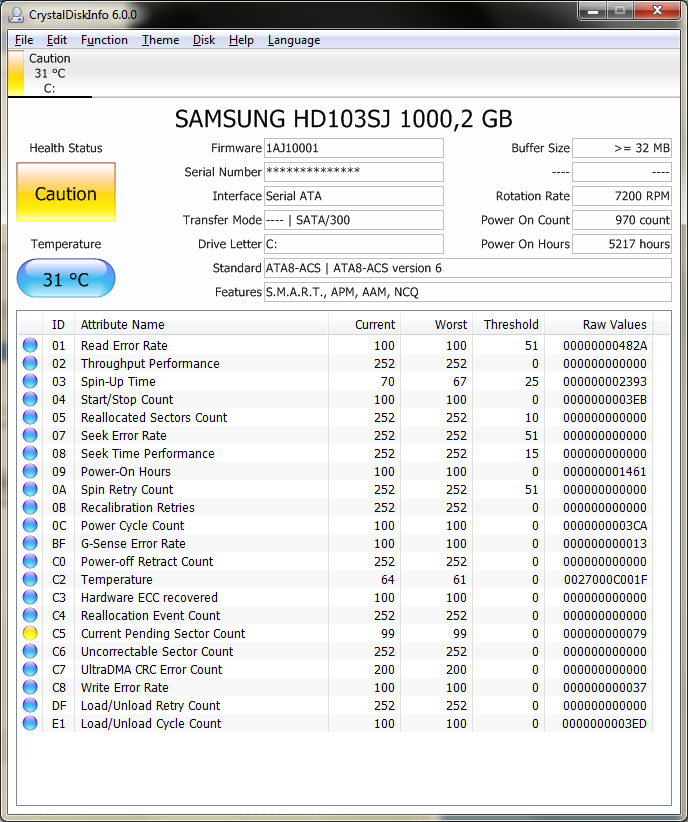Click the blue status icon for Power-On Hours

click(x=30, y=471)
